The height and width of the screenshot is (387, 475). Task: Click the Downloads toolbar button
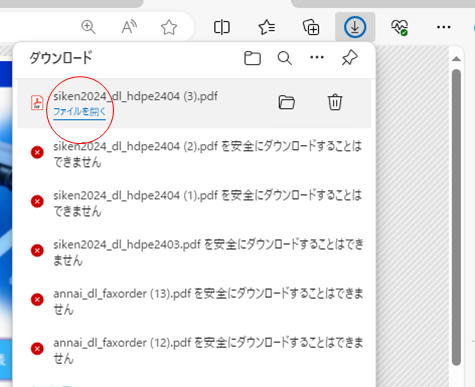(x=355, y=27)
